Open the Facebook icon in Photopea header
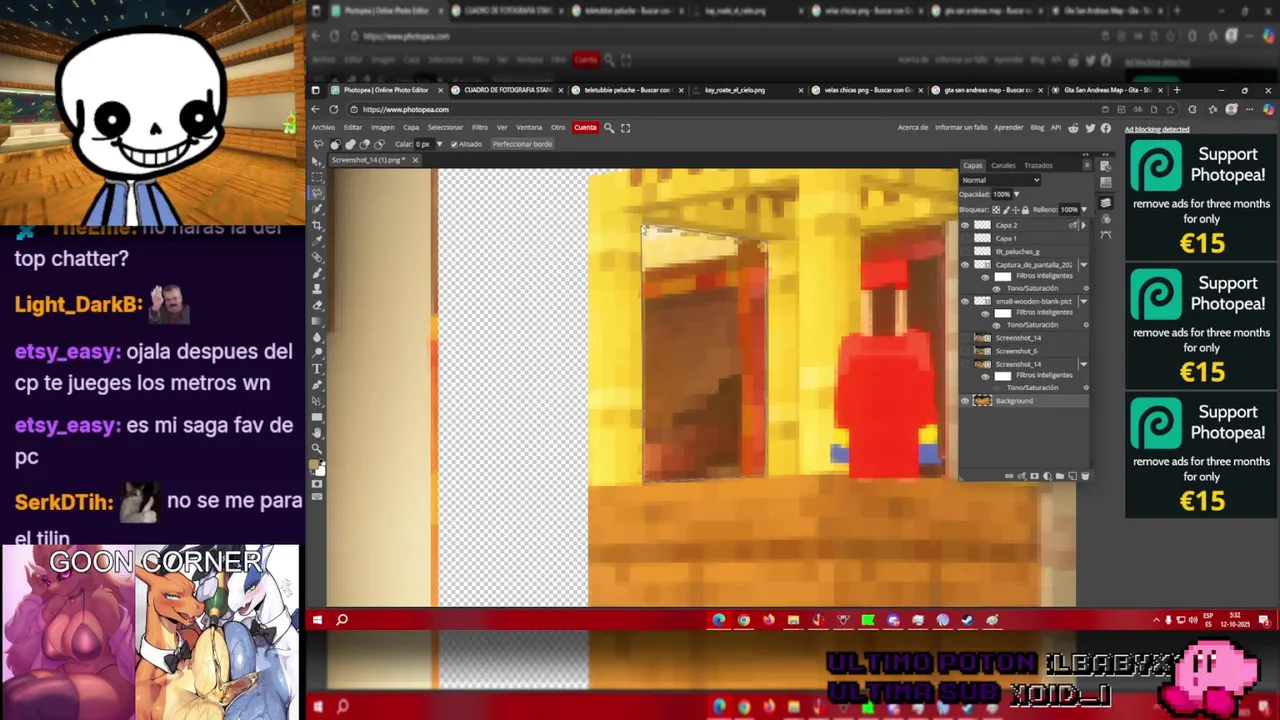 point(1106,127)
